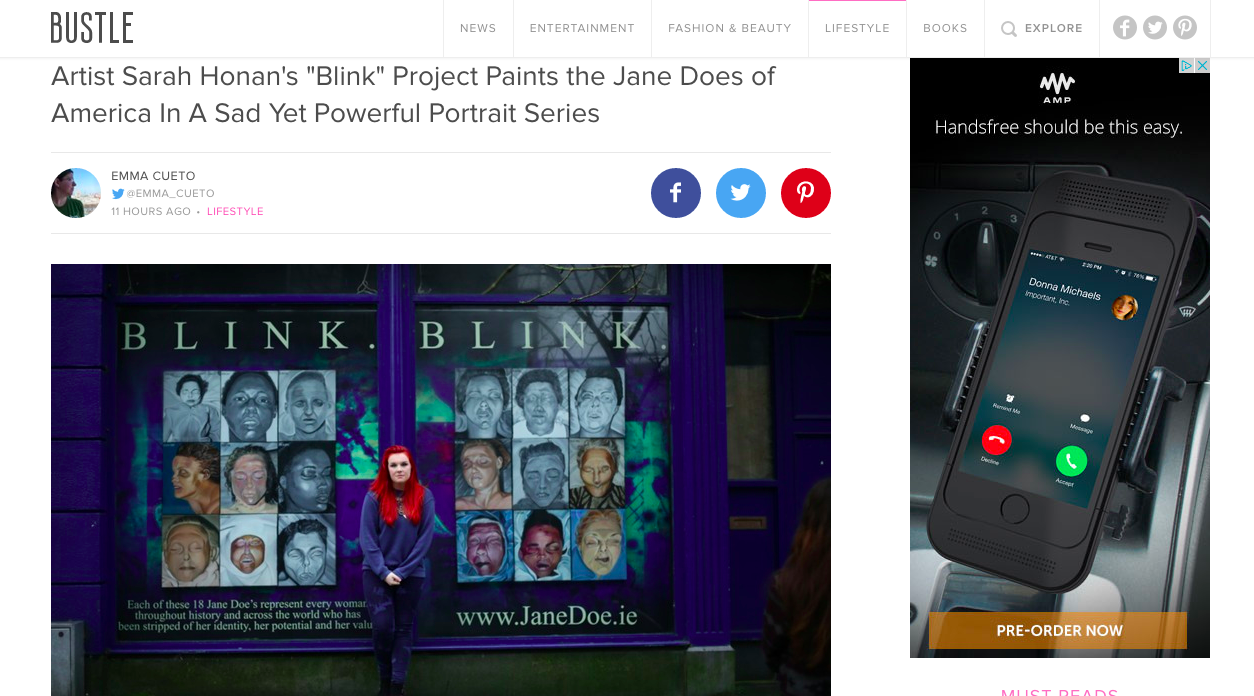Go to the News section
Viewport: 1254px width, 696px height.
(478, 28)
